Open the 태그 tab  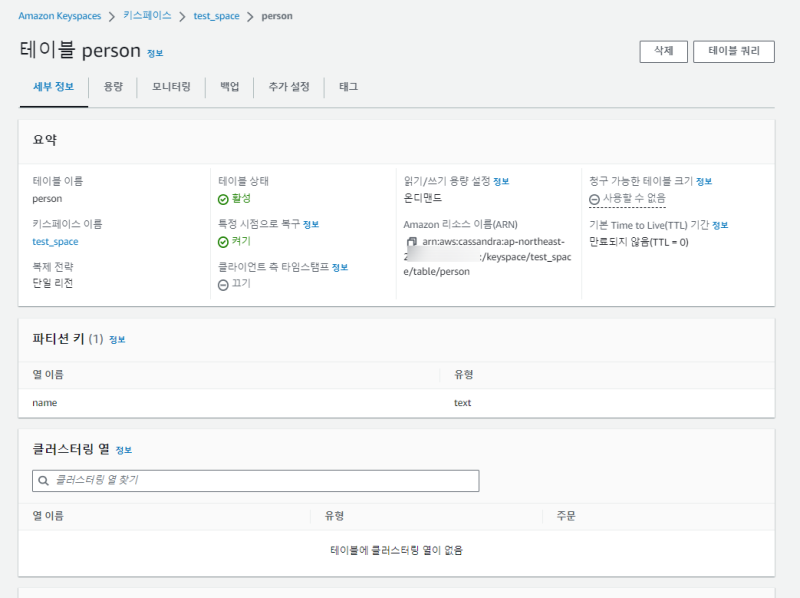pos(348,87)
